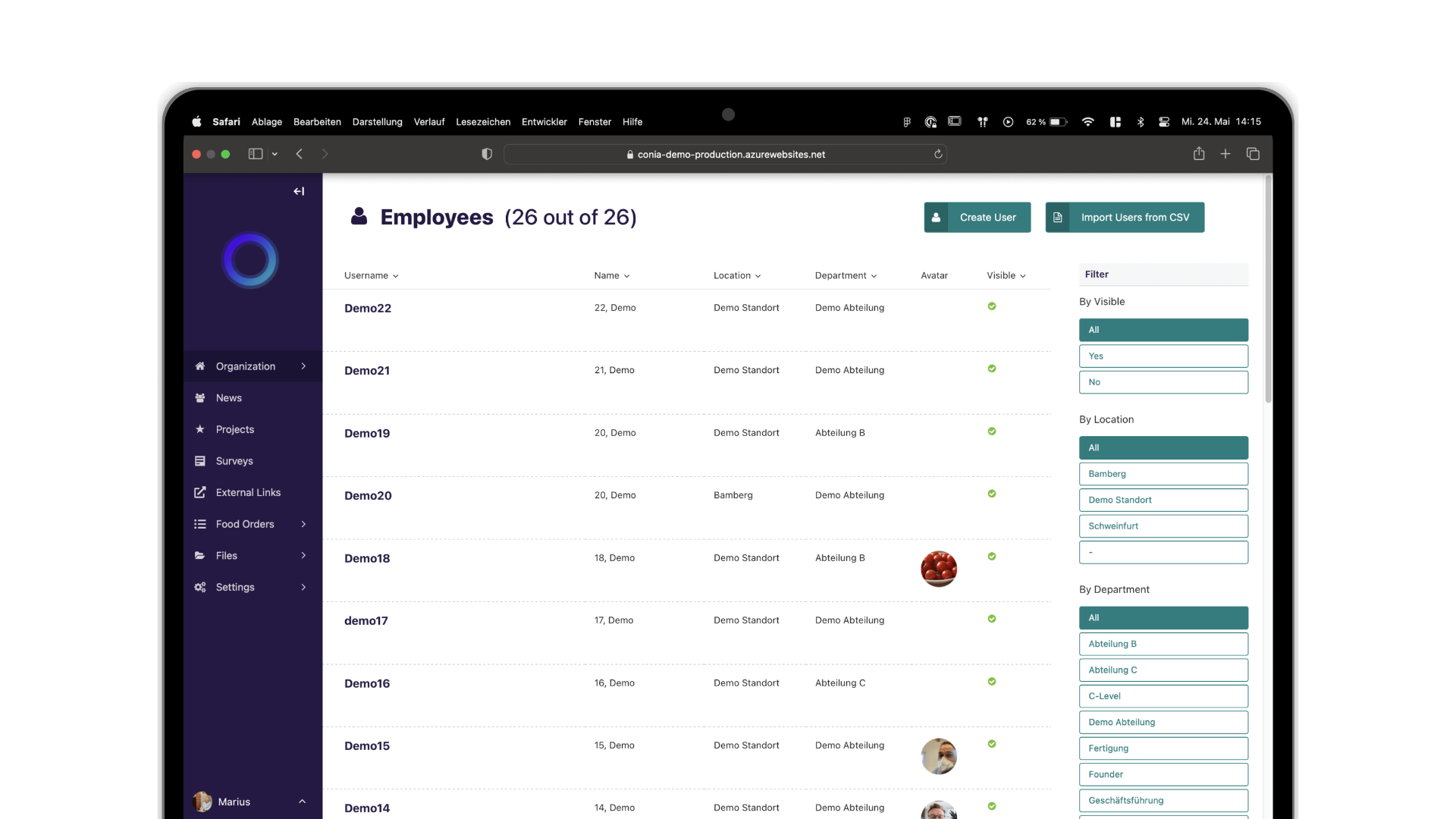Click the News people icon in sidebar
The image size is (1456, 819).
point(200,398)
